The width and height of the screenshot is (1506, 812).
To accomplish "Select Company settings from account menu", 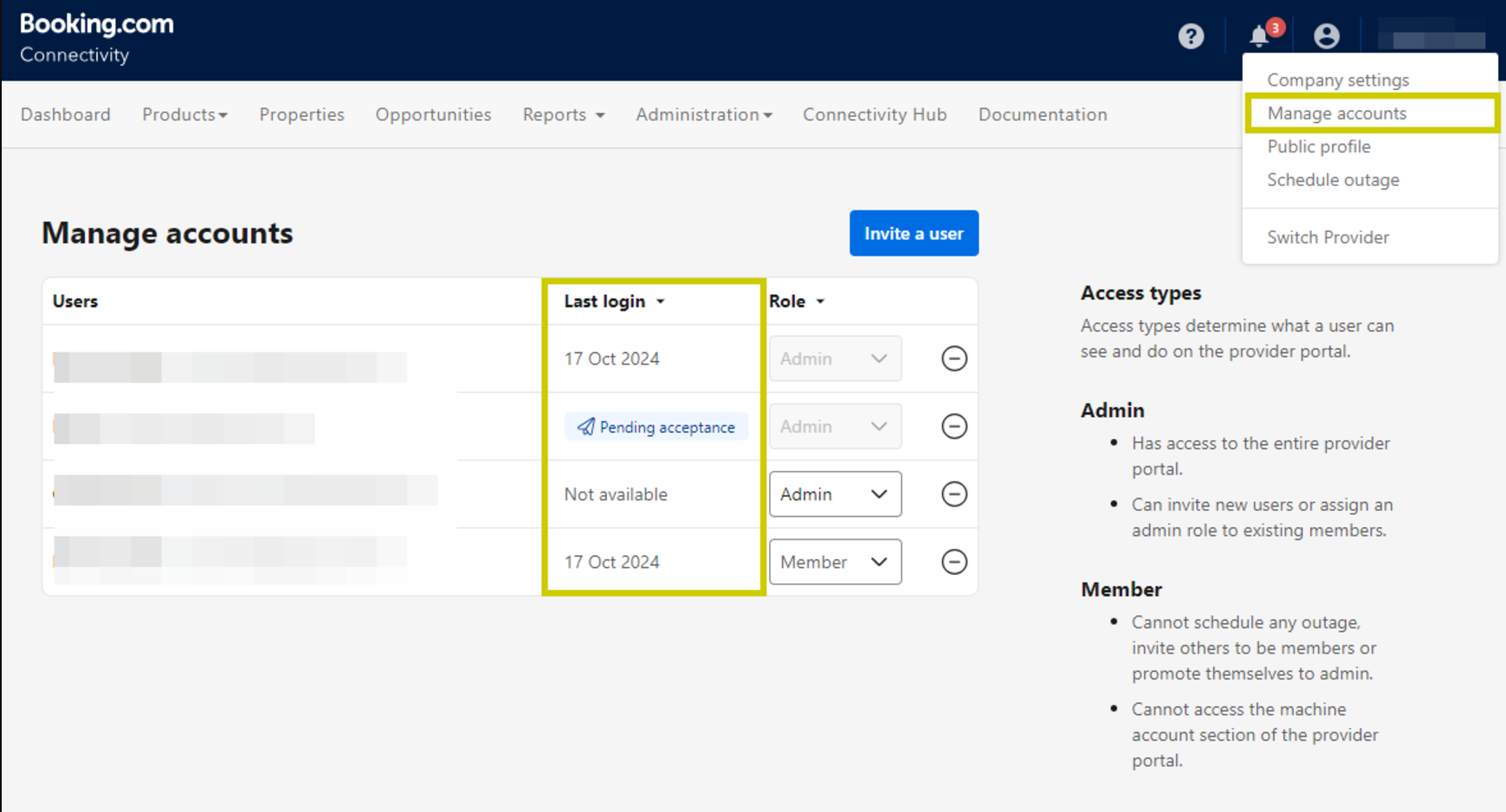I will point(1337,80).
